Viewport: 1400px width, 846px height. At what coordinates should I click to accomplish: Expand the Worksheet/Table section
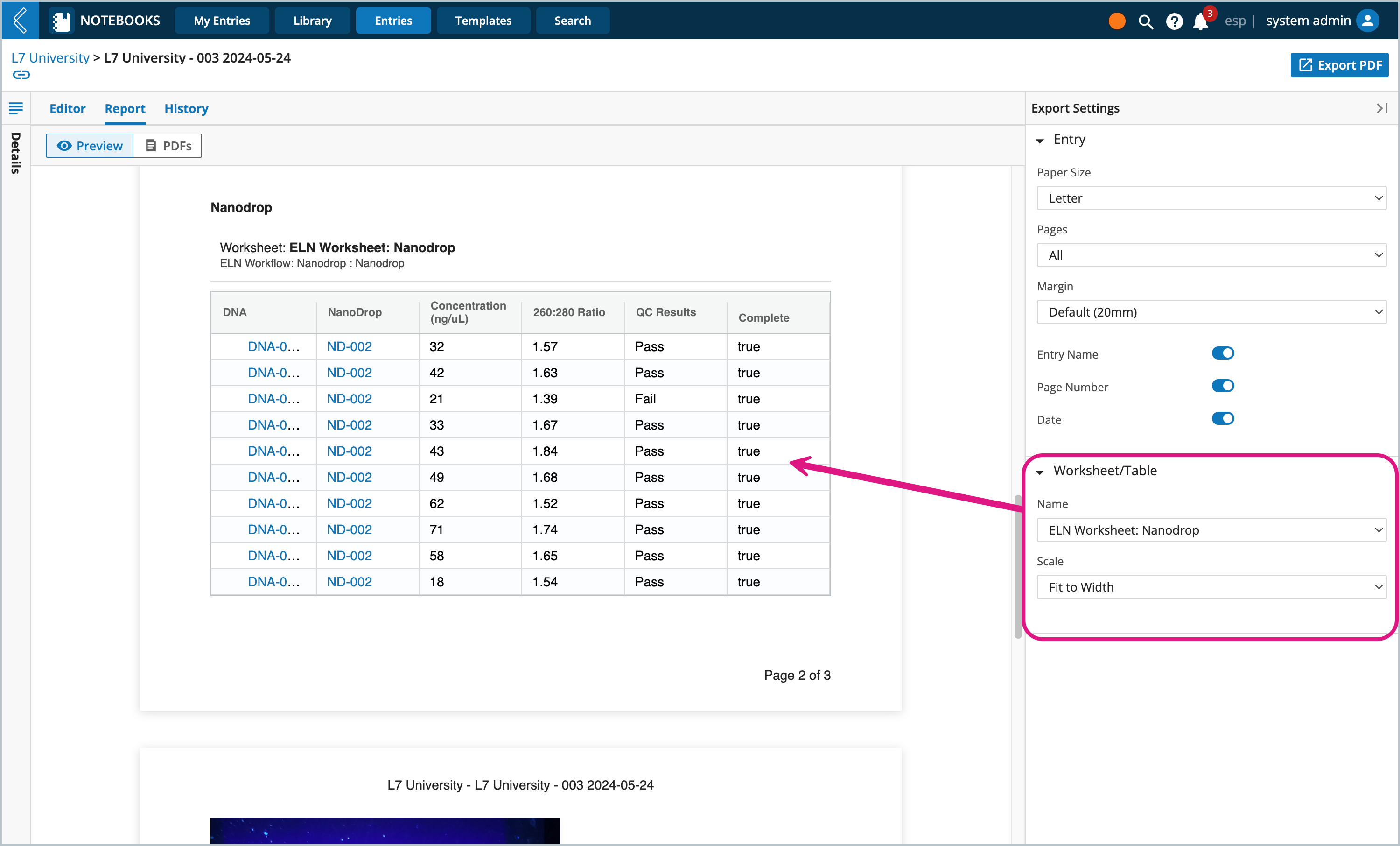(1041, 470)
